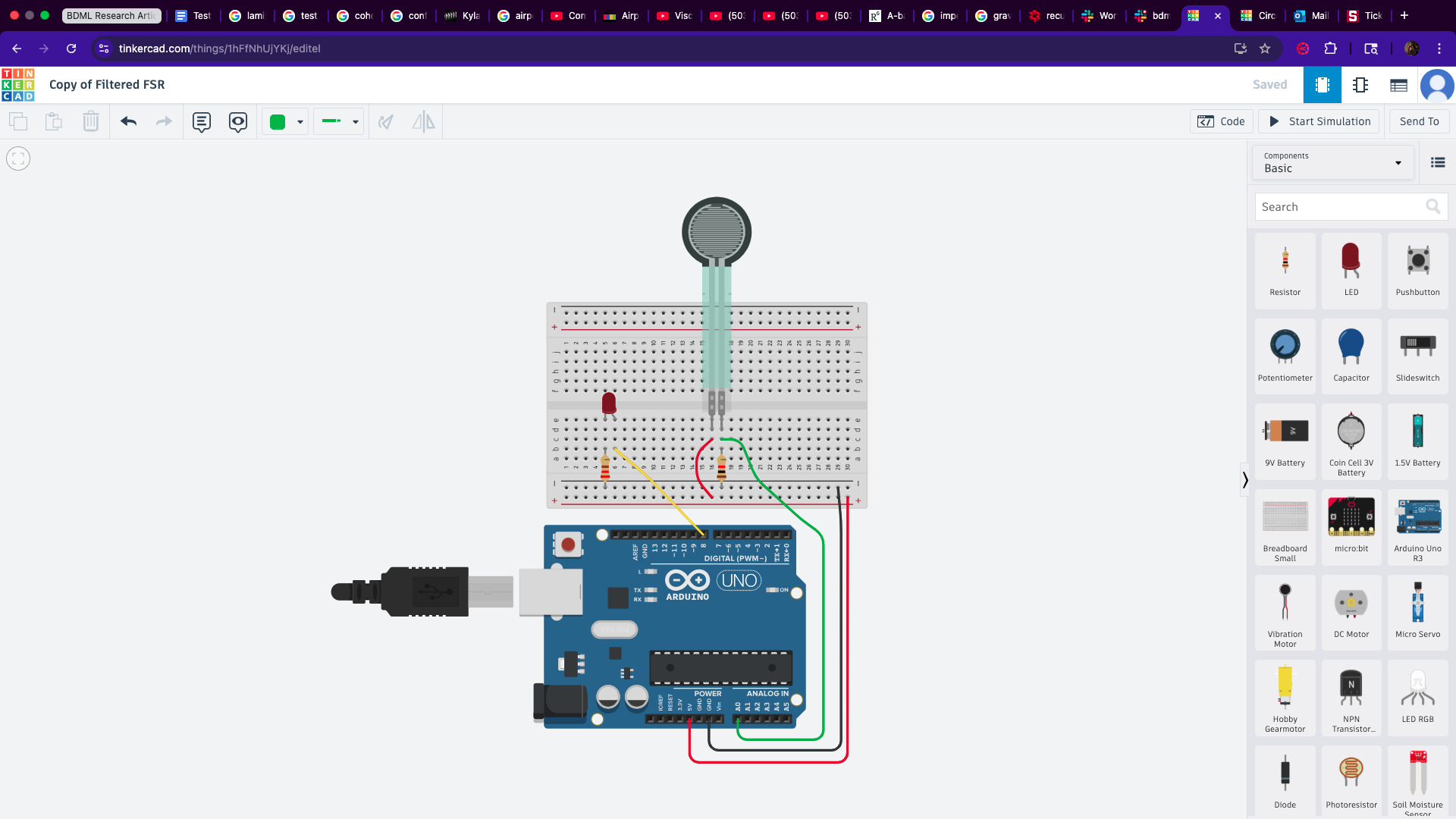The image size is (1456, 819).
Task: Pick the Arduino Uno R3 component
Action: (1417, 525)
